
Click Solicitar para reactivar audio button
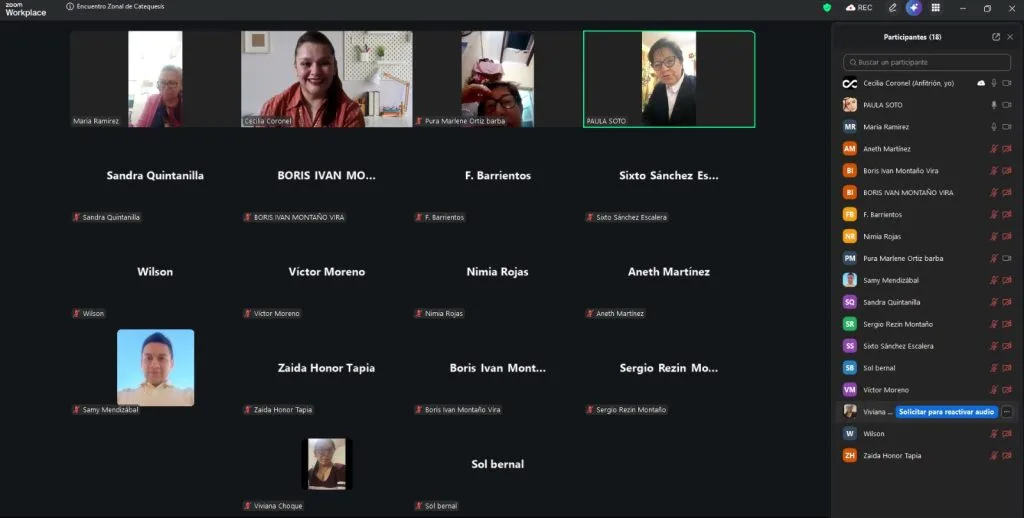click(x=946, y=412)
